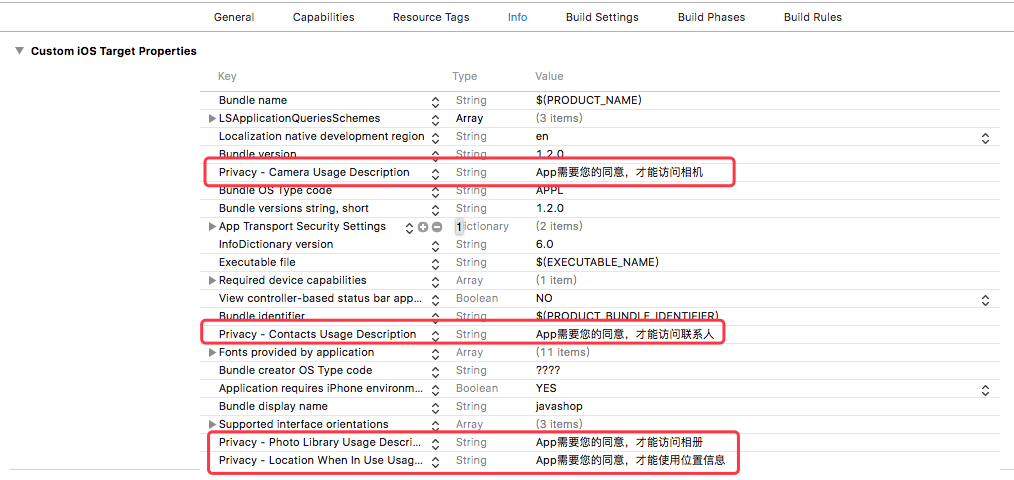The height and width of the screenshot is (480, 1014).
Task: Select the Build Phases tab
Action: tap(711, 17)
